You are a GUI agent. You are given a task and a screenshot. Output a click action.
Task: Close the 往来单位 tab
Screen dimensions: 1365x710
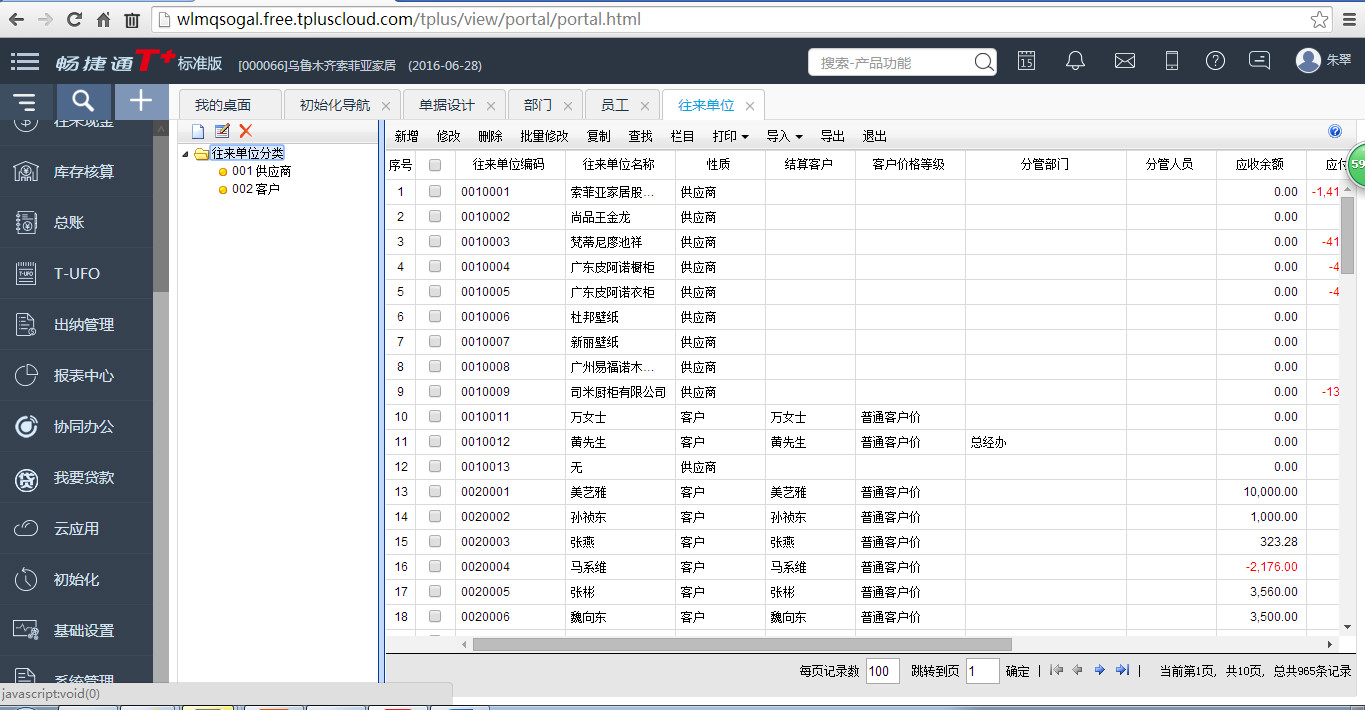coord(750,105)
